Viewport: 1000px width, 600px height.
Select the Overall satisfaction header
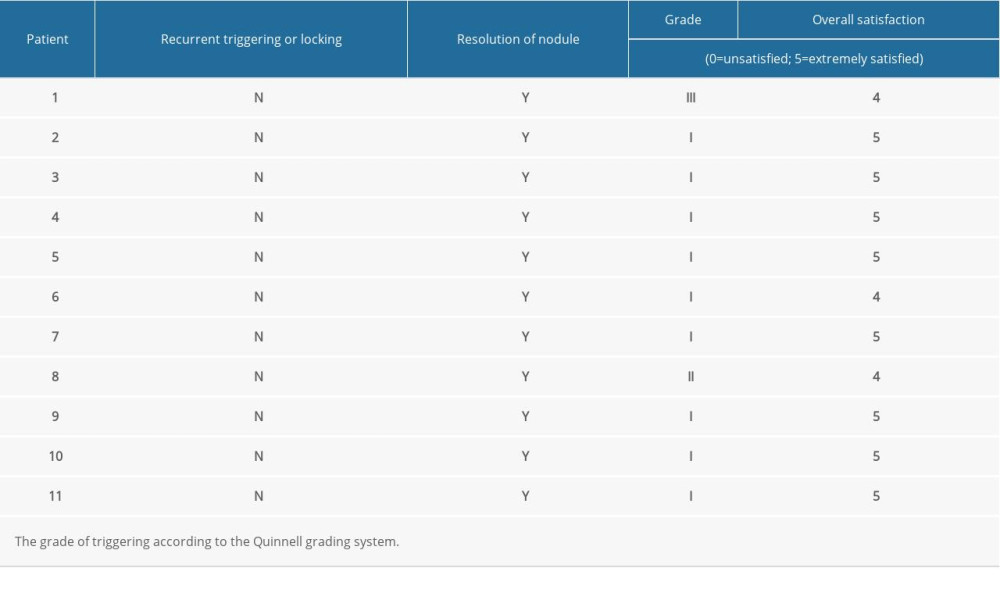868,19
